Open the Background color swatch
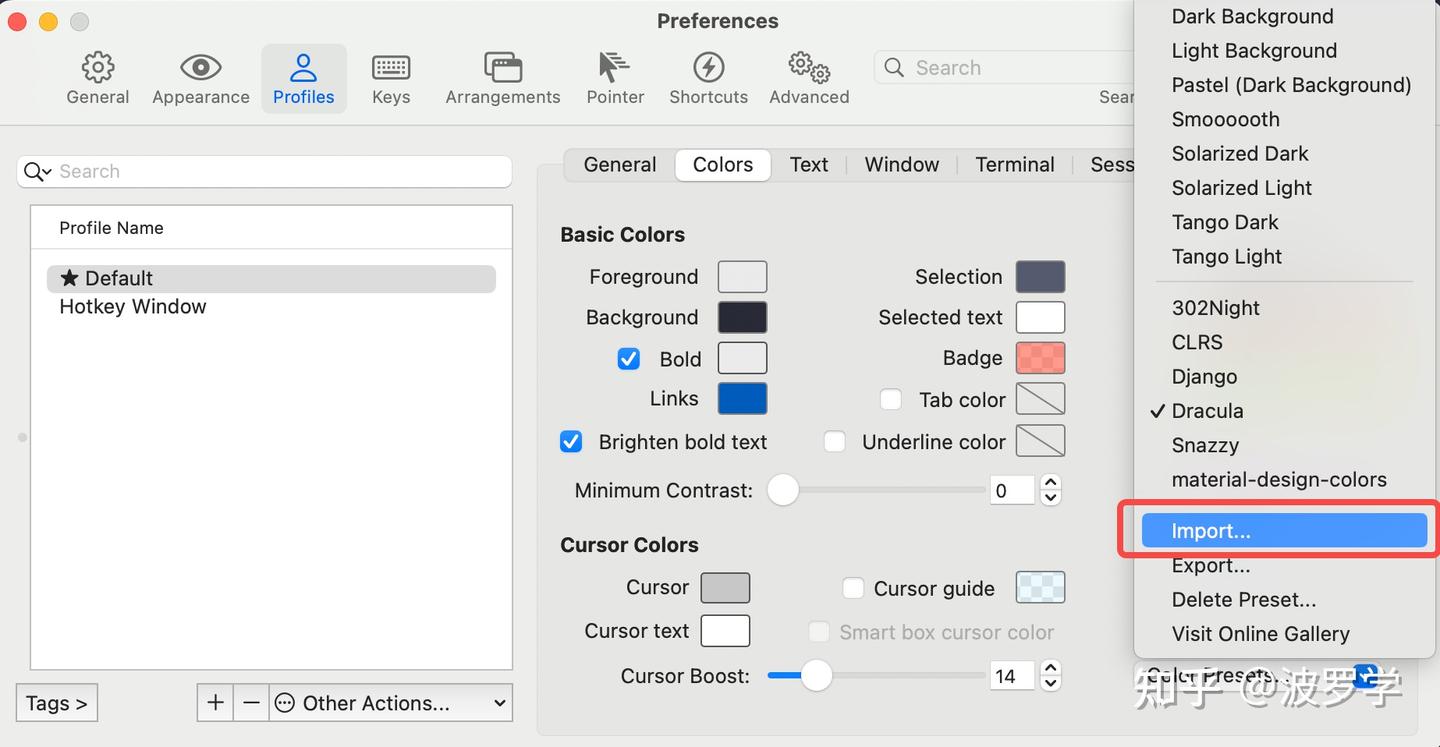 click(741, 317)
